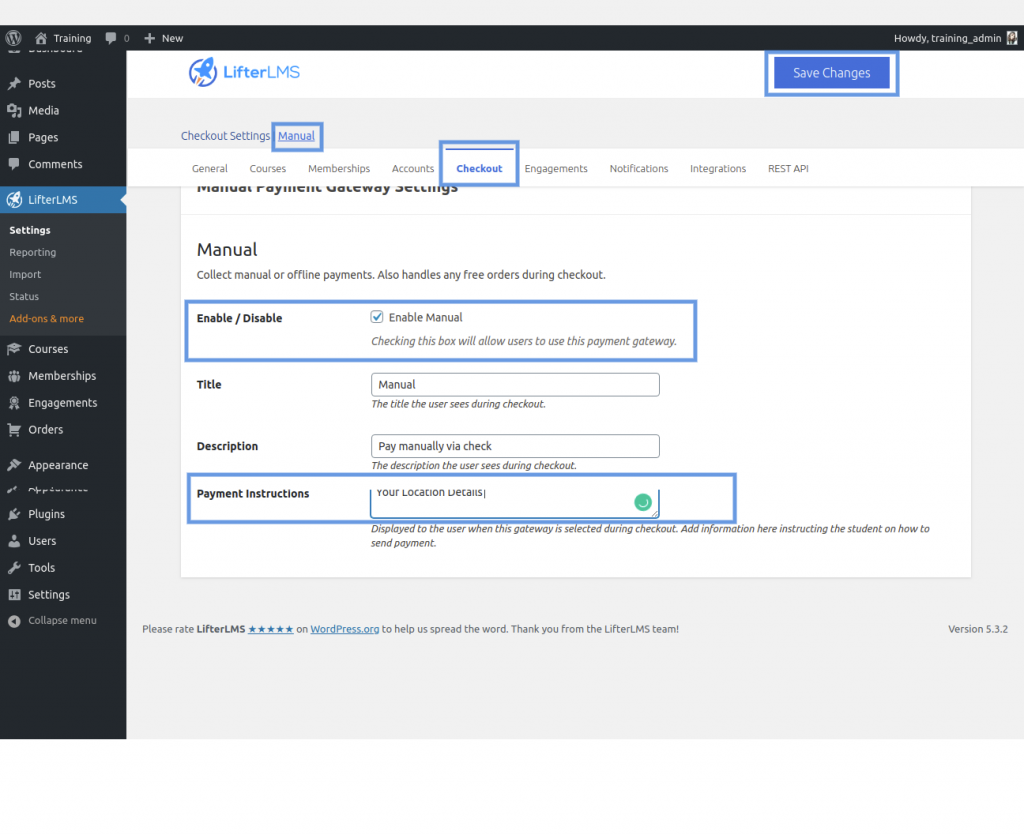This screenshot has height=834, width=1024.
Task: Click the Howdy, training_admin text
Action: click(x=947, y=38)
